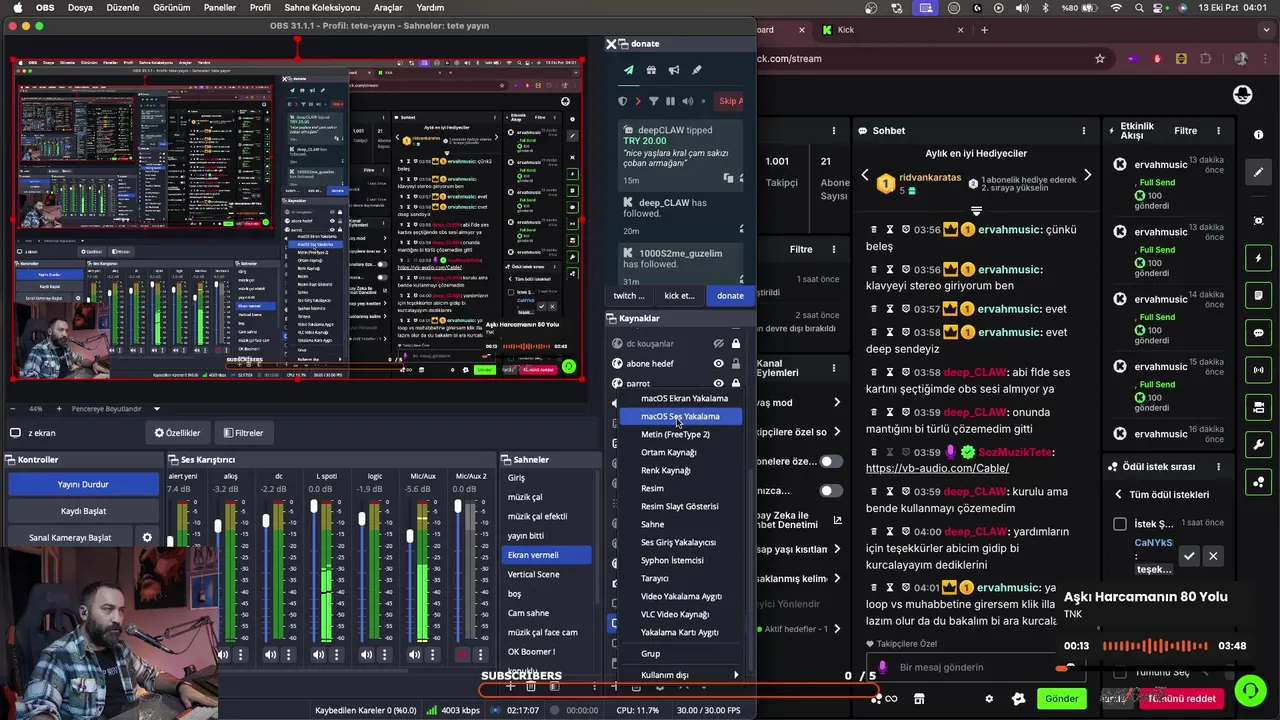Tick the İstek Ş... reward request checkbox
1280x720 pixels.
[x=1120, y=524]
